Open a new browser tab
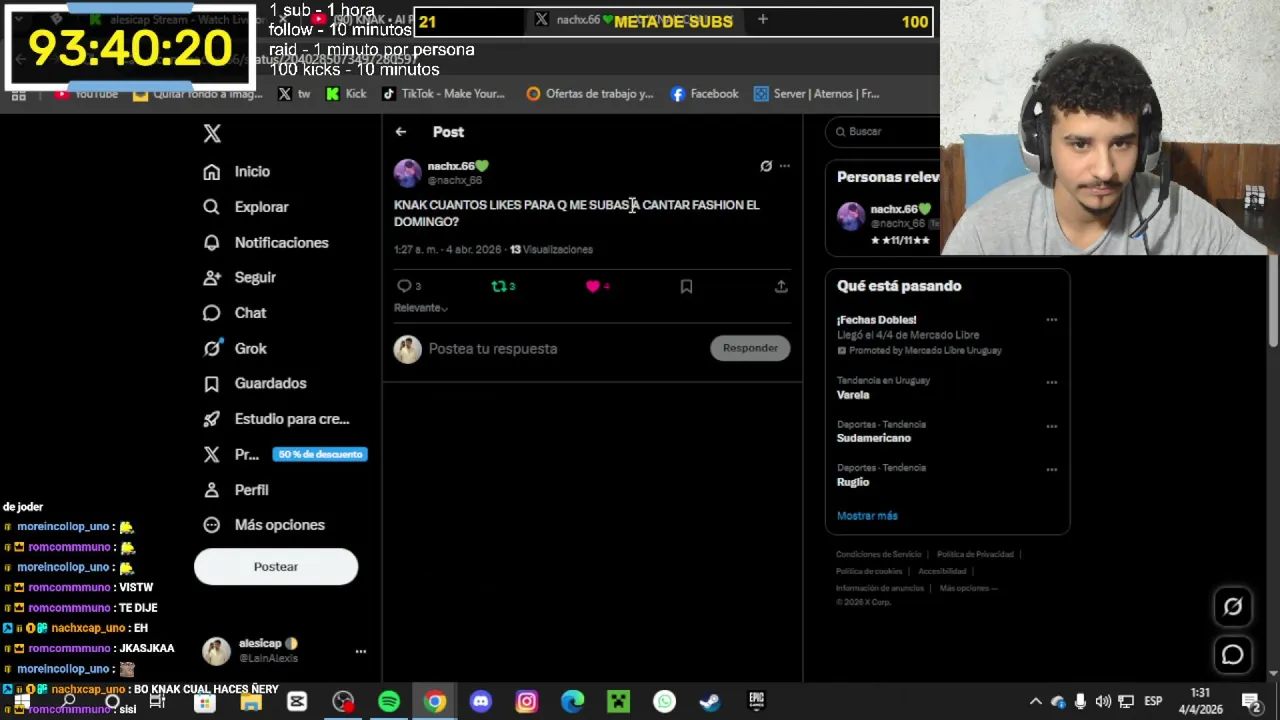The width and height of the screenshot is (1280, 720). coord(762,19)
